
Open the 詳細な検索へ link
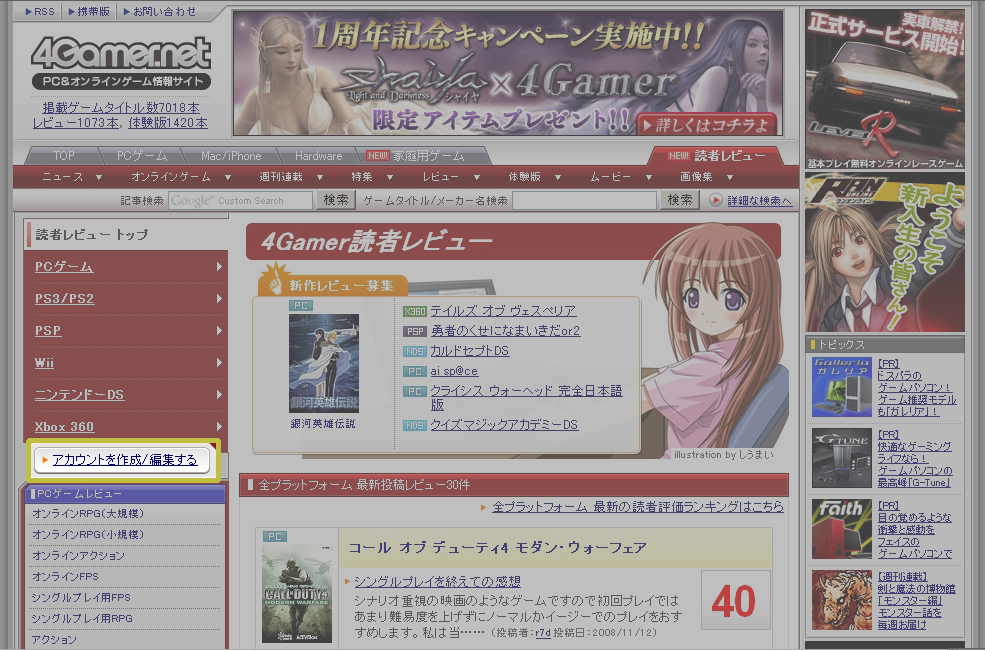click(759, 201)
